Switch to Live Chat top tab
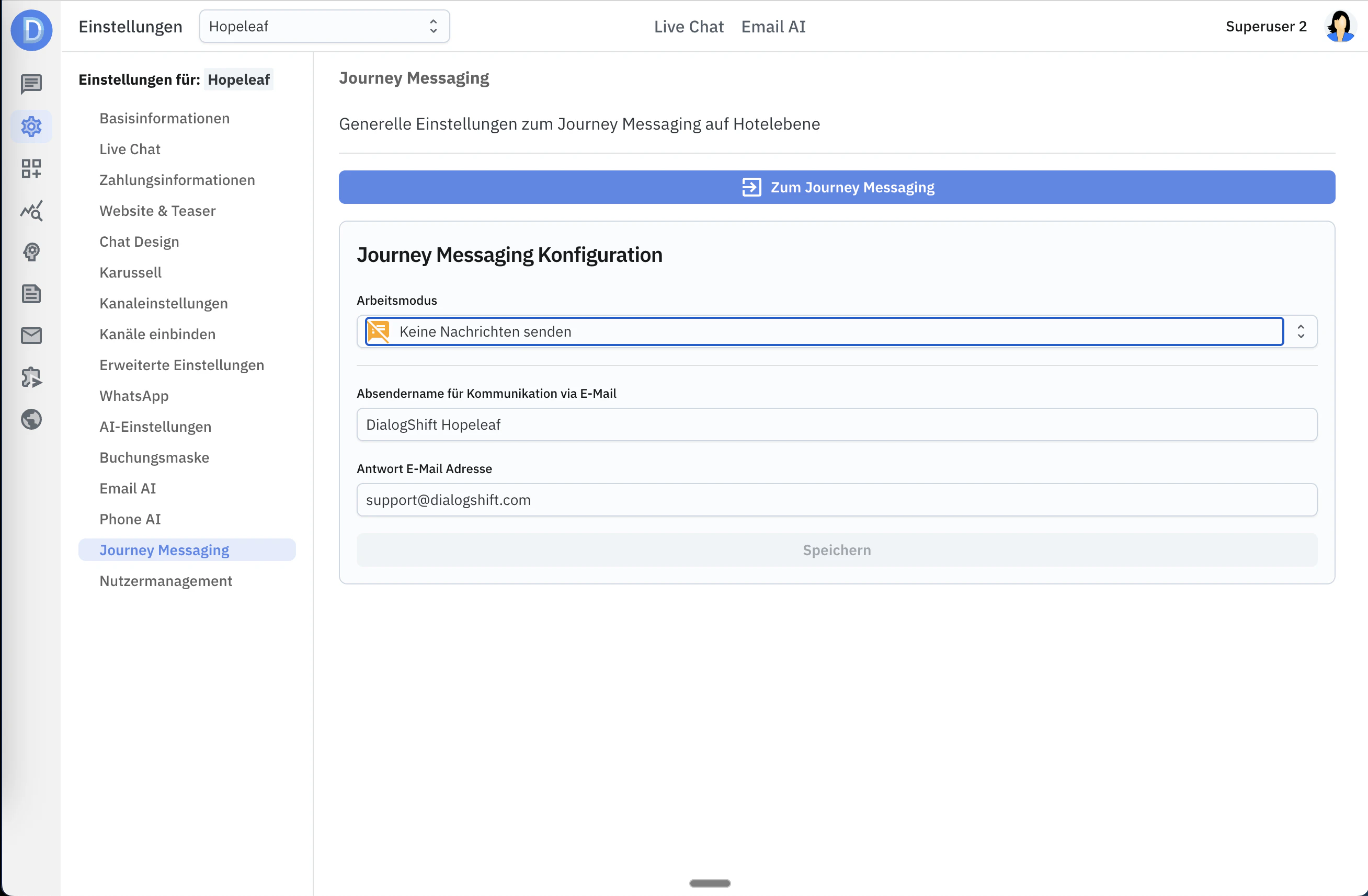The width and height of the screenshot is (1368, 896). (x=688, y=27)
